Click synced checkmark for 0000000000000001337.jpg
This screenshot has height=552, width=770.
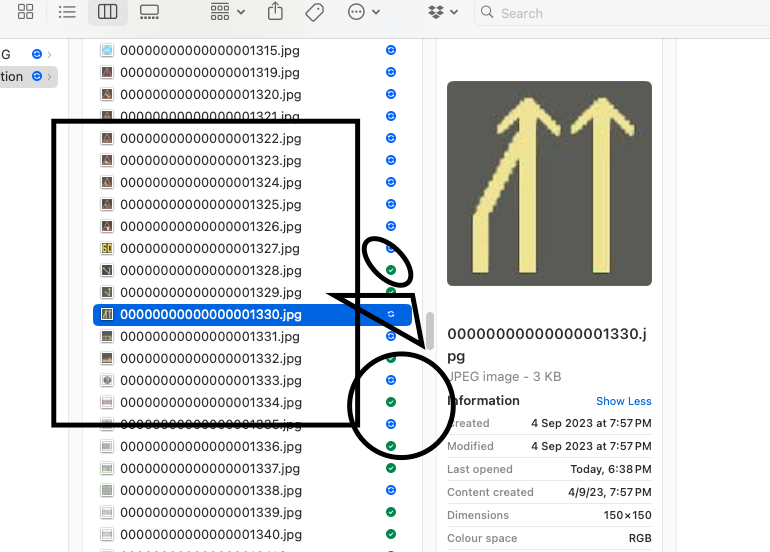point(391,468)
